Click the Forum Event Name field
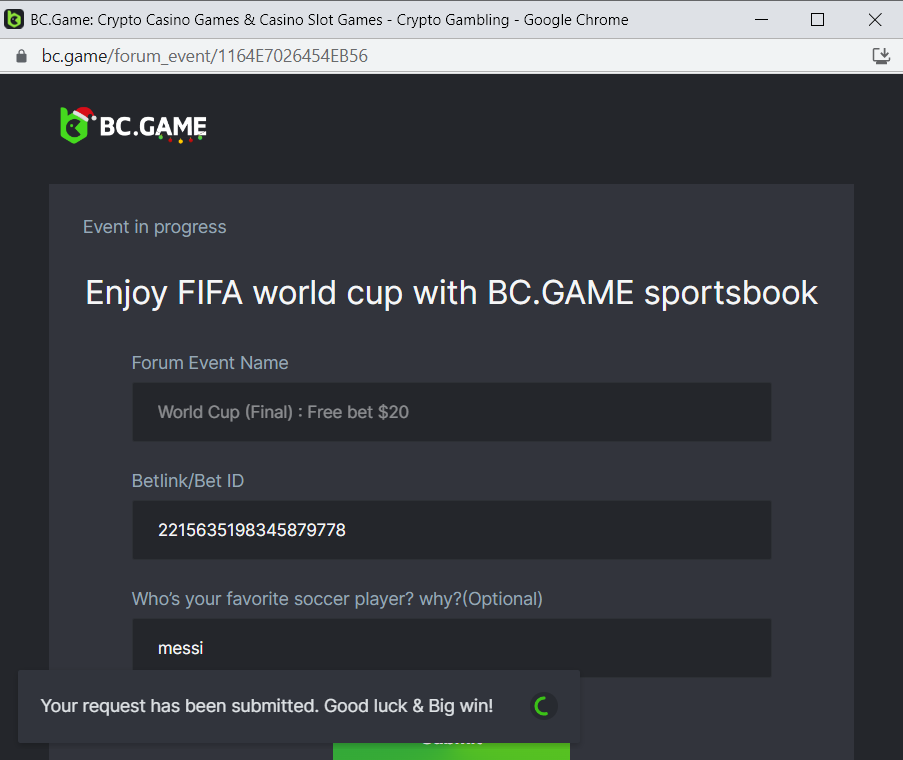The width and height of the screenshot is (903, 760). point(451,412)
